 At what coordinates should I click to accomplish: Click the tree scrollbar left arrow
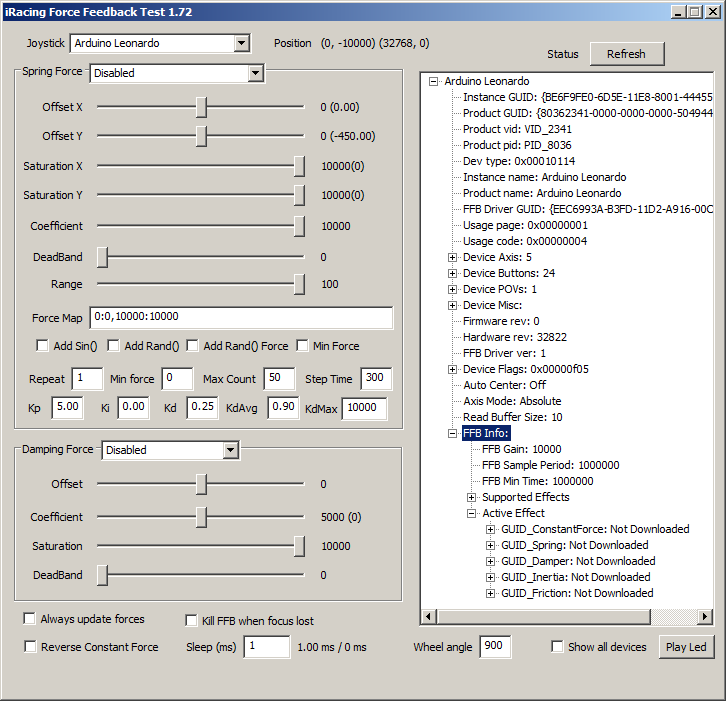429,616
